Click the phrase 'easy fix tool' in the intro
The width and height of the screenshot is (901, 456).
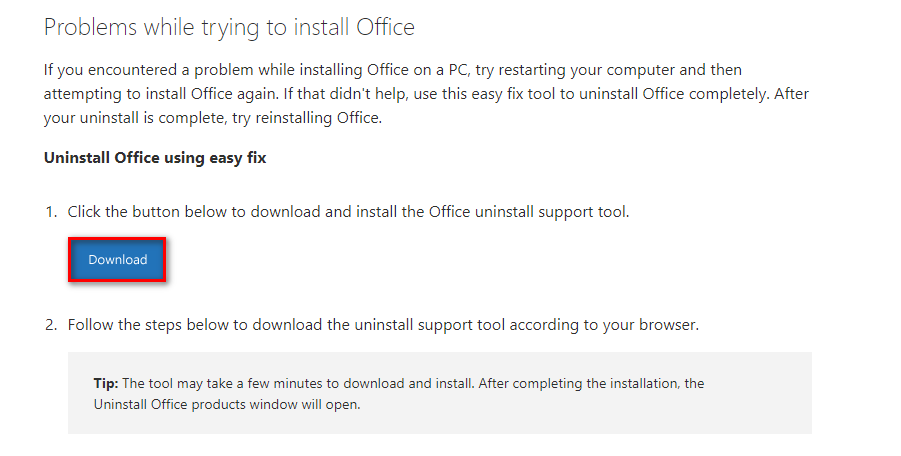pos(526,94)
